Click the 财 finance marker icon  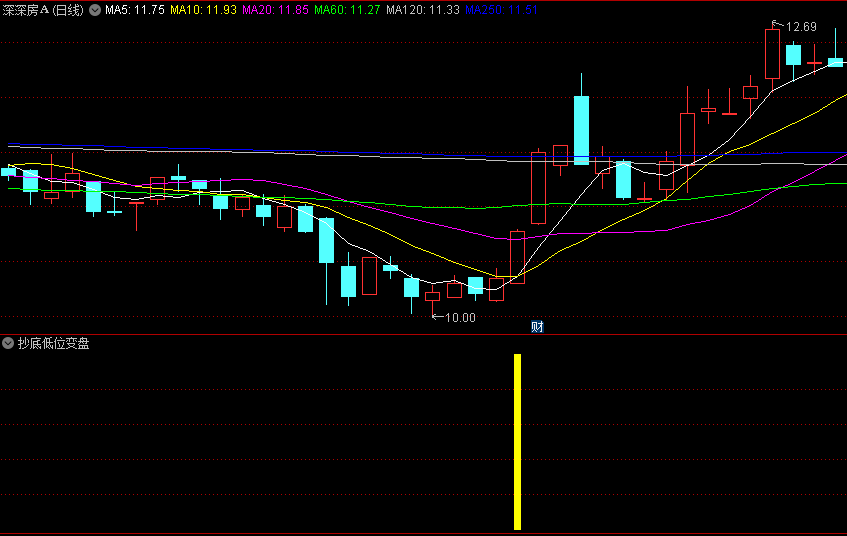(537, 326)
